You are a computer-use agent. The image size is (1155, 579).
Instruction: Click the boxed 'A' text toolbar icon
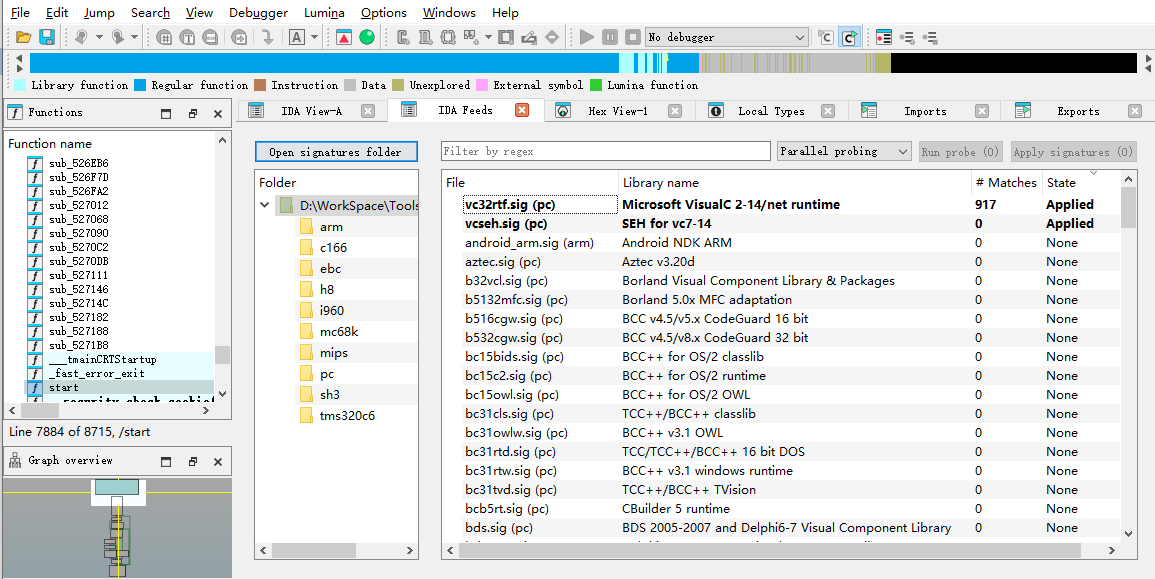click(297, 37)
